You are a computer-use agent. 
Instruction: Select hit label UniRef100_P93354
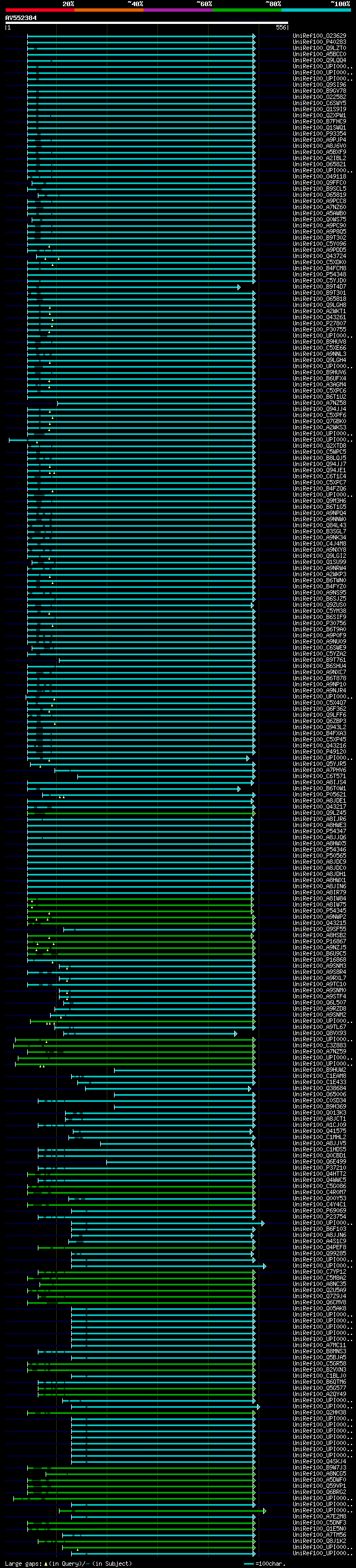pos(319,134)
